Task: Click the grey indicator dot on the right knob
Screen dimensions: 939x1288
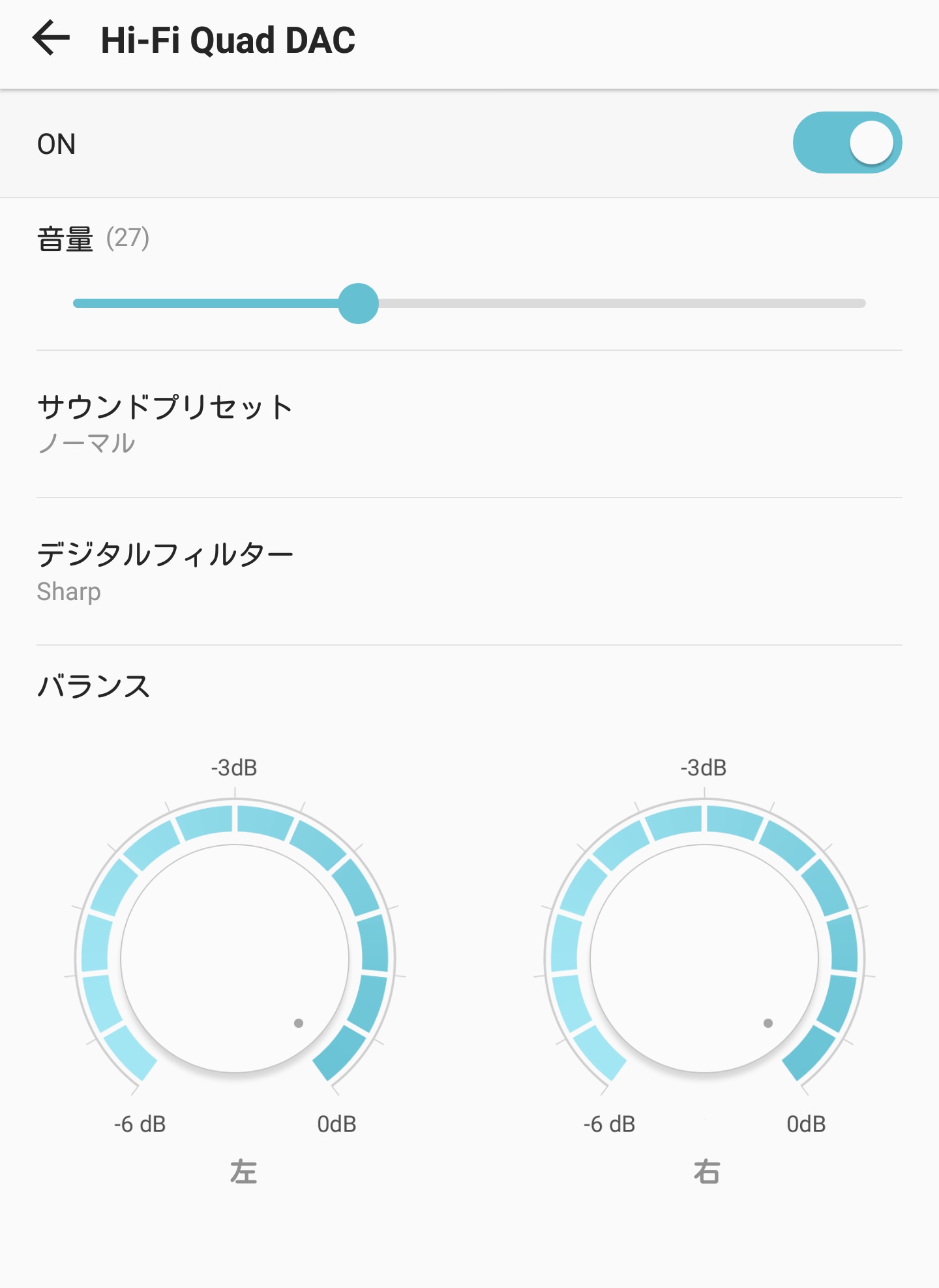Action: point(768,1023)
